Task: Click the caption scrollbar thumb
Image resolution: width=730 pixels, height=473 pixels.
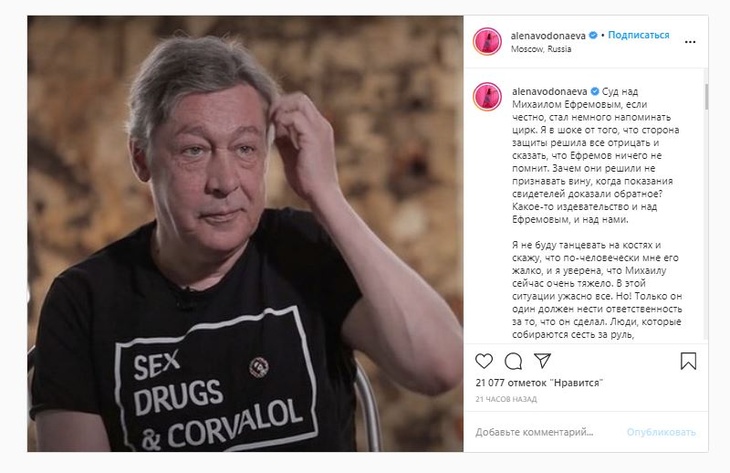Action: pos(706,97)
